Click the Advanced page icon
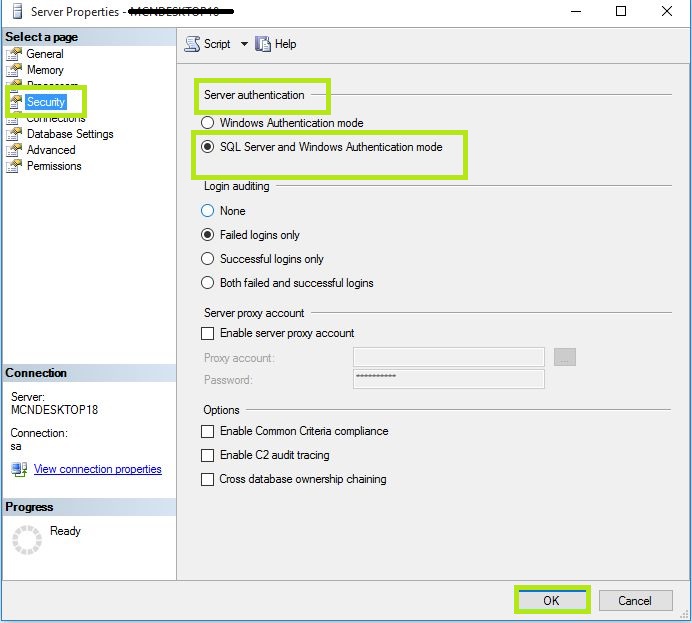692x623 pixels. (14, 150)
